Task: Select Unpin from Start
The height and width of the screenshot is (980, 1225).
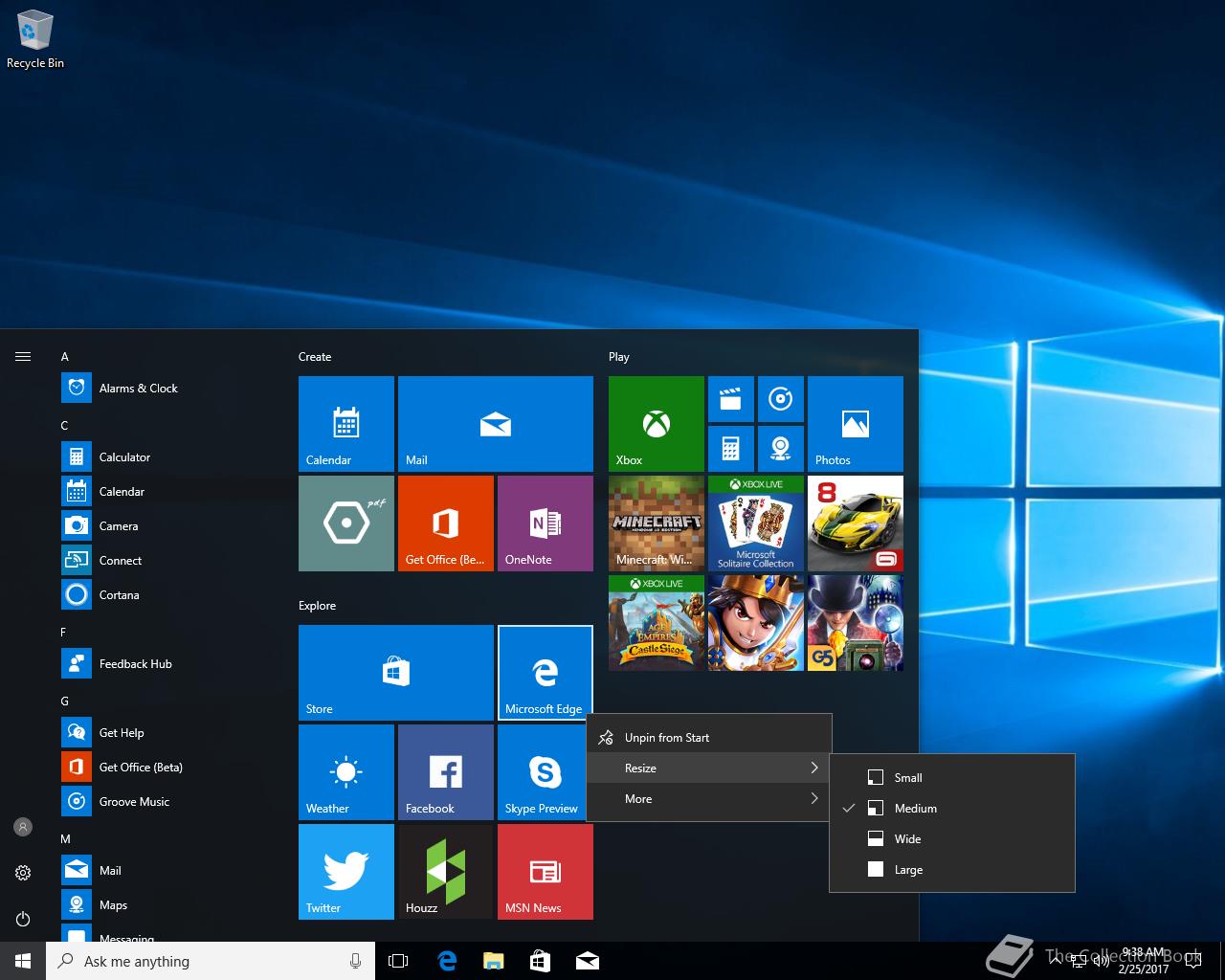Action: point(709,738)
